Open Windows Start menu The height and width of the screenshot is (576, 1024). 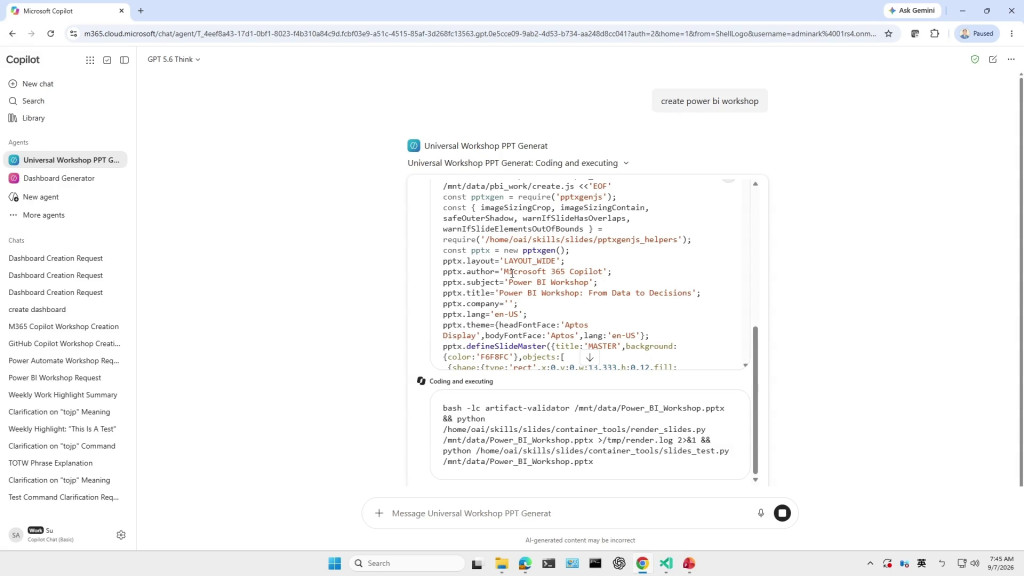(334, 563)
